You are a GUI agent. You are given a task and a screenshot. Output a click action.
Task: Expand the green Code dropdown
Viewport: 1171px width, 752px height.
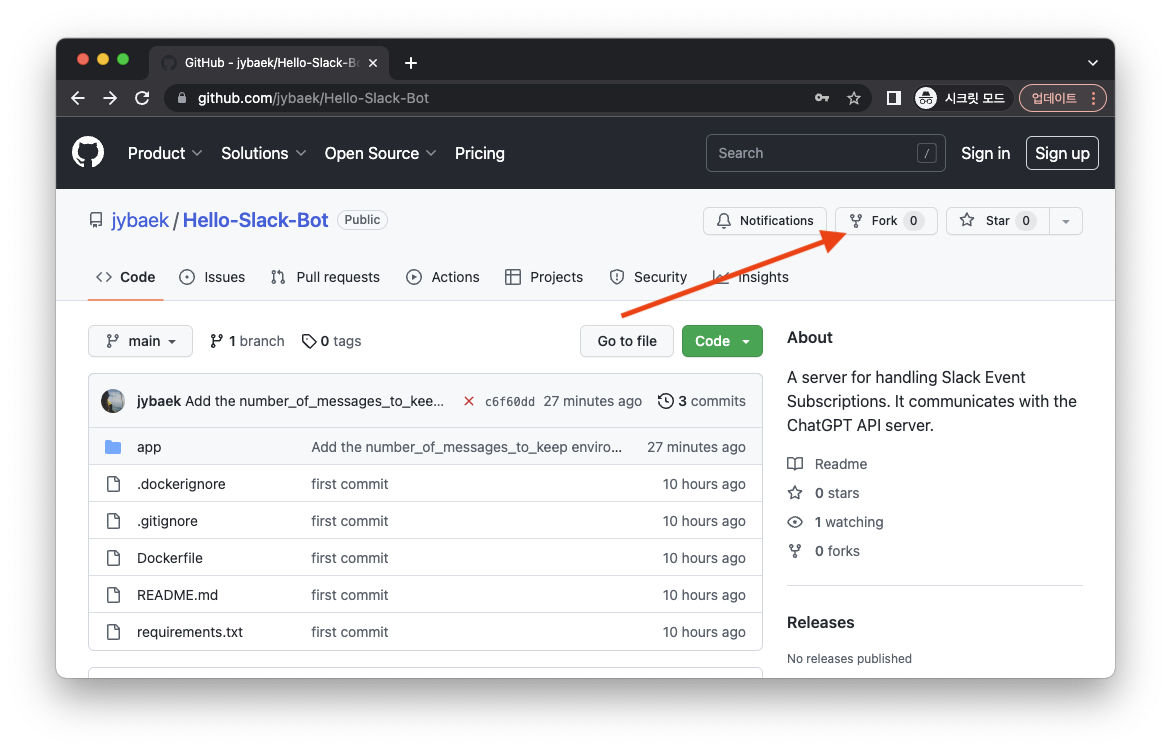722,341
